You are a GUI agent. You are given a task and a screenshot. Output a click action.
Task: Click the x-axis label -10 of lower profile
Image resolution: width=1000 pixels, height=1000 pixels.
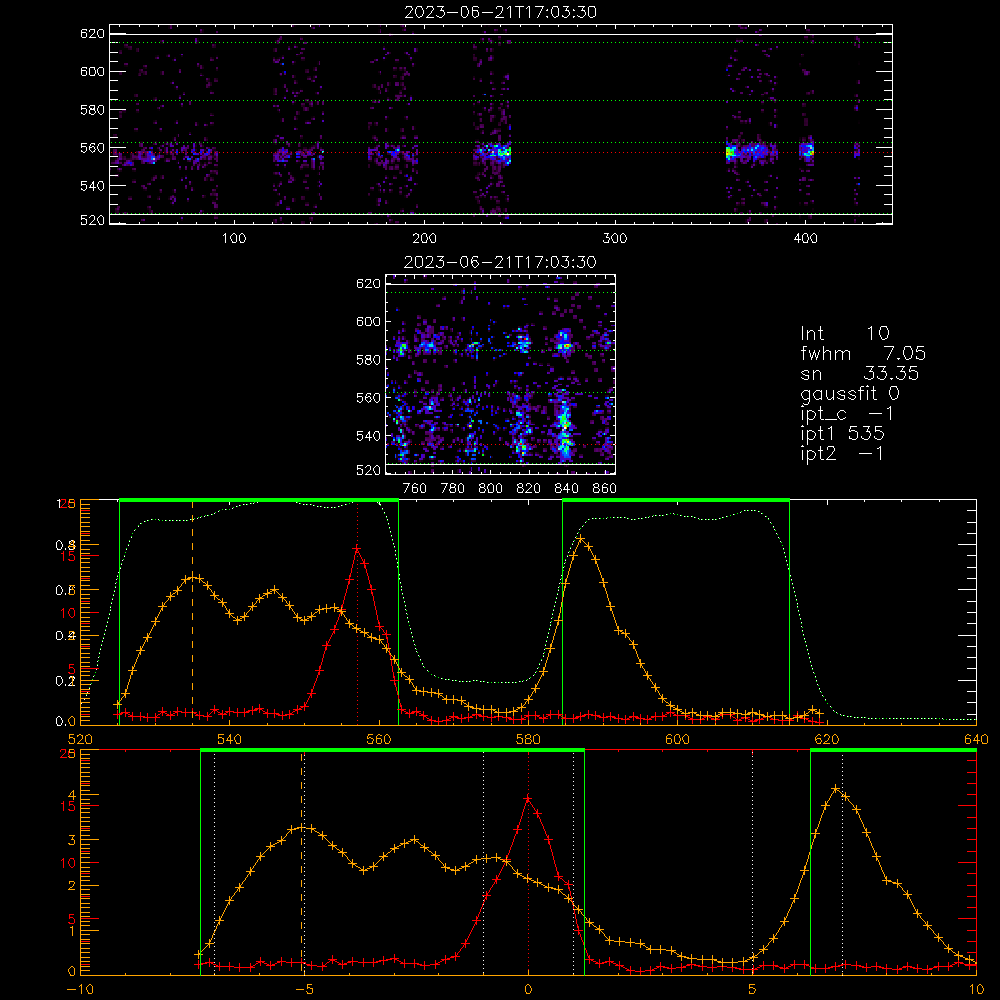pyautogui.click(x=80, y=990)
